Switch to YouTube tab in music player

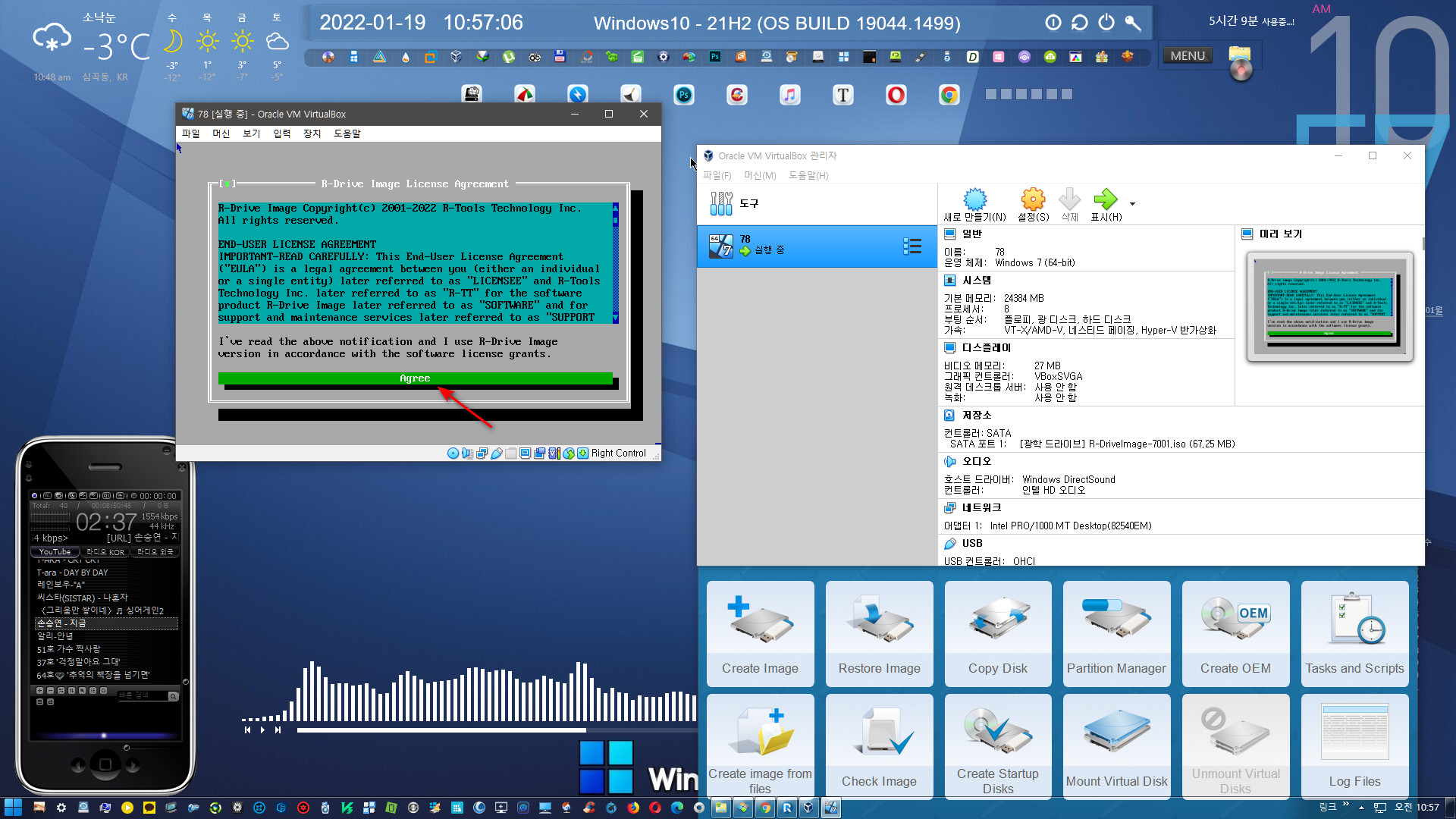point(55,552)
